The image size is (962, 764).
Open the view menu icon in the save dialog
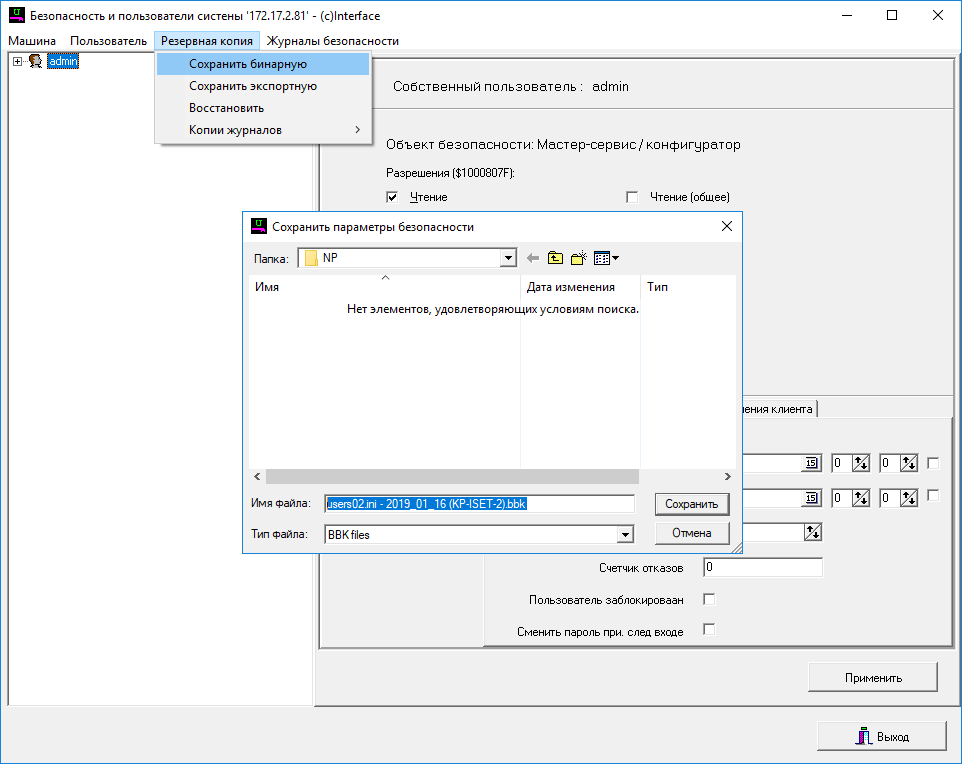tap(605, 258)
